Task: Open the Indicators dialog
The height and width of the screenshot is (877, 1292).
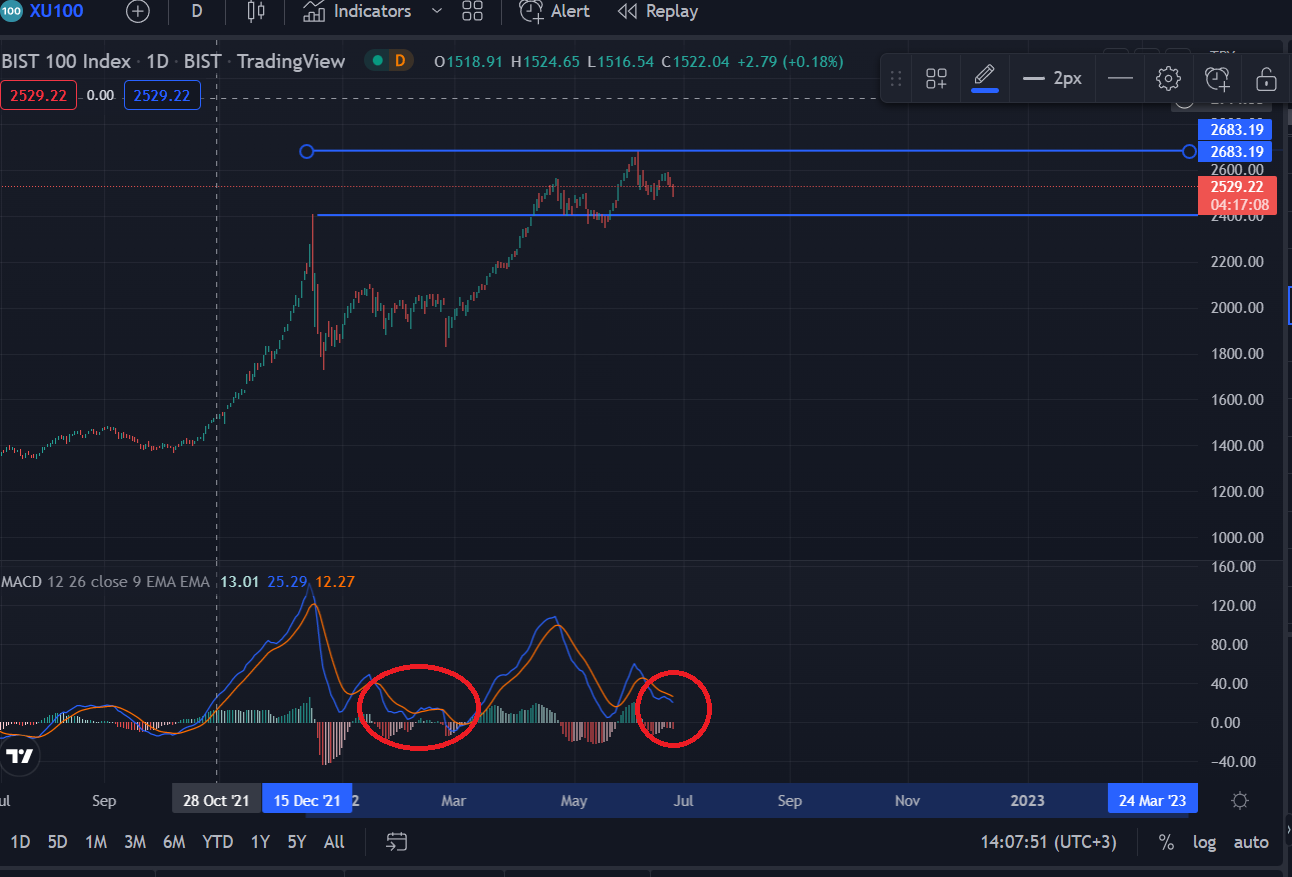Action: click(357, 11)
